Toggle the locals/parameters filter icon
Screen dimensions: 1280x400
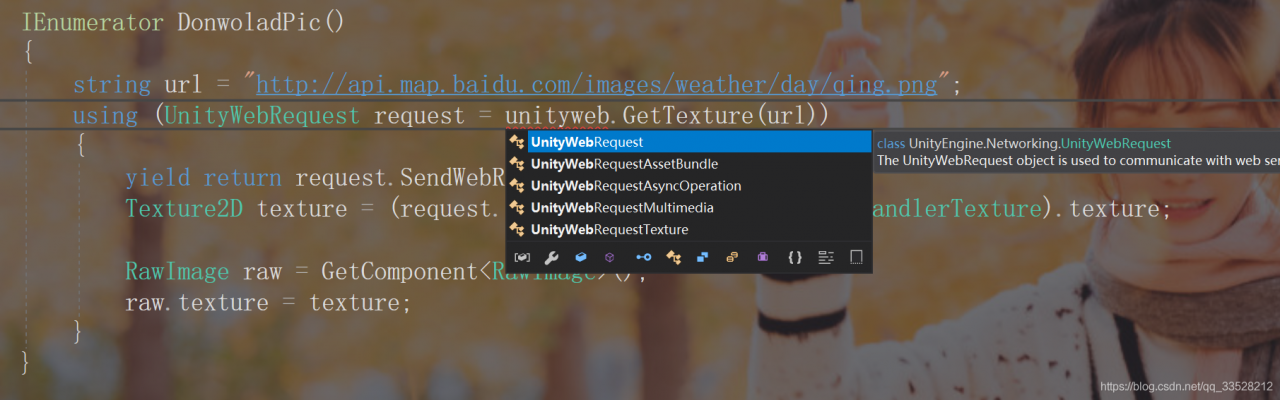click(521, 257)
